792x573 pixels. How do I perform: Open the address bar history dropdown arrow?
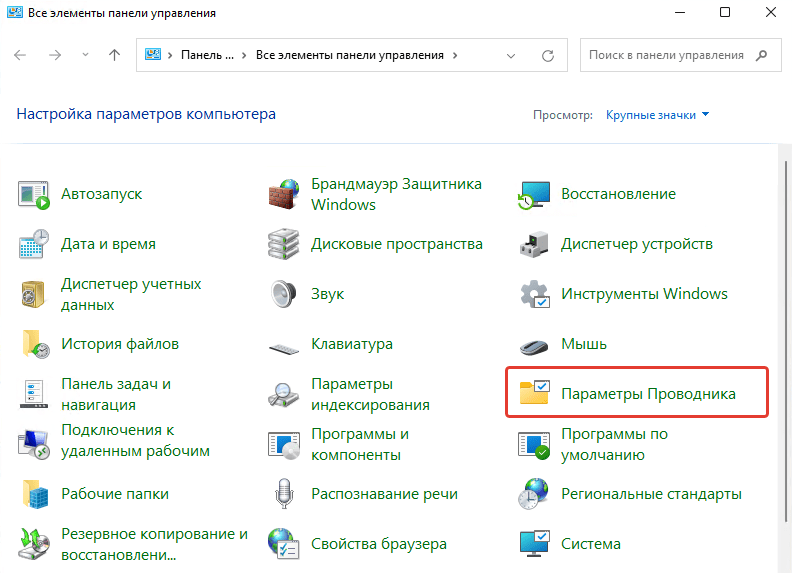[511, 56]
